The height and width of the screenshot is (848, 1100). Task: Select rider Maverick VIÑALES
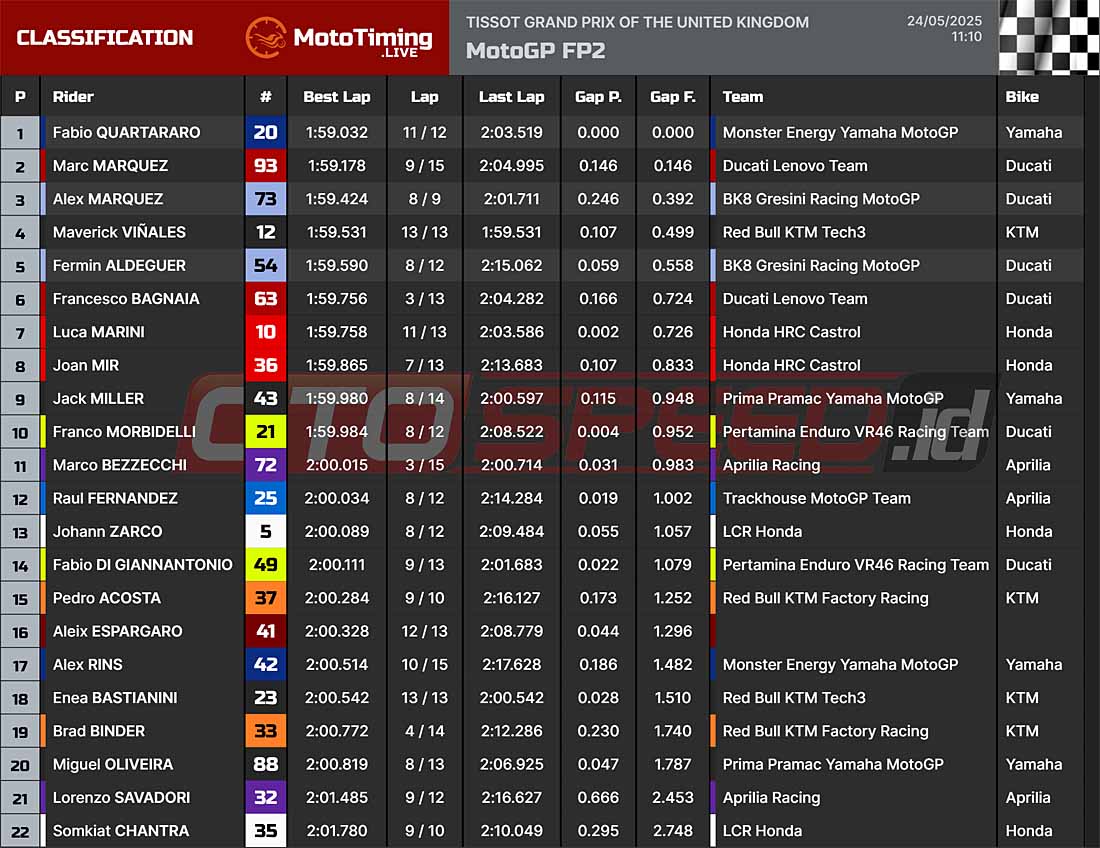point(119,232)
